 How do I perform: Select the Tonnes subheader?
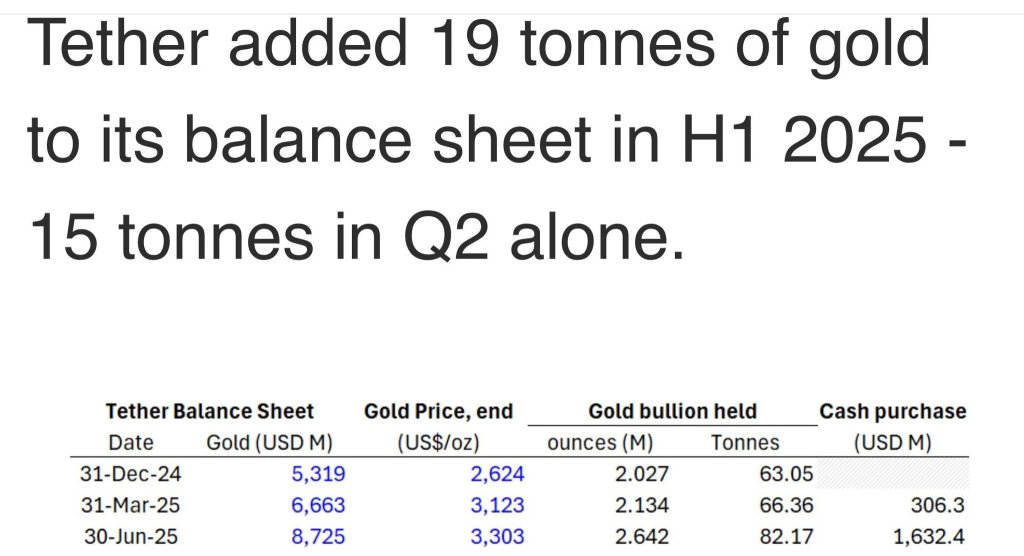(x=746, y=442)
